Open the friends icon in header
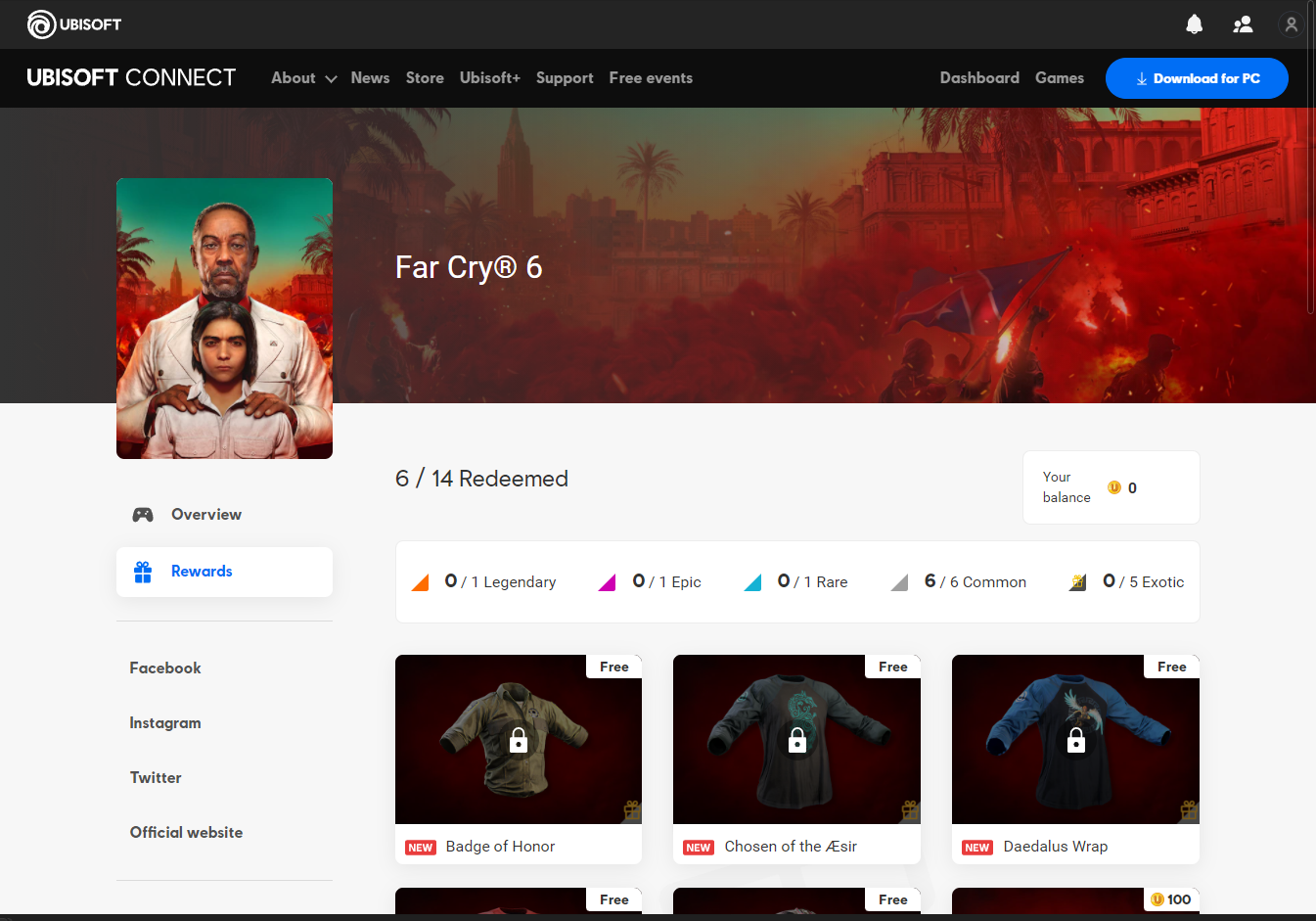This screenshot has width=1316, height=921. 1243,24
